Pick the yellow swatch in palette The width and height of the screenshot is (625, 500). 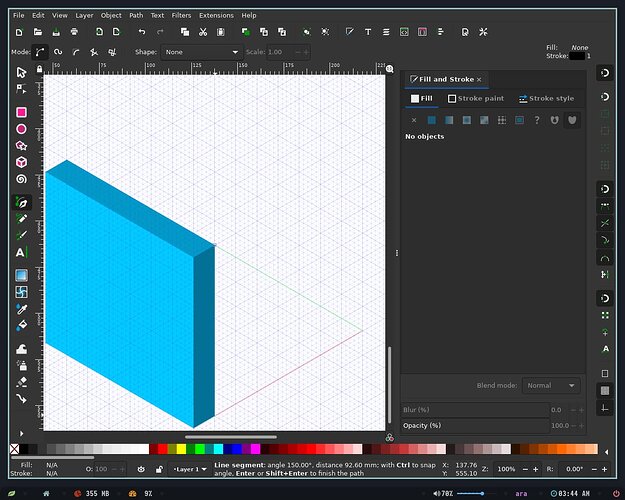[181, 449]
